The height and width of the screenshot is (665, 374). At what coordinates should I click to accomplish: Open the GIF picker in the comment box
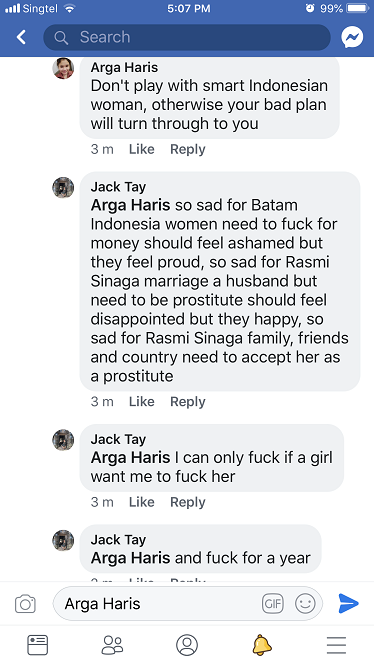pos(273,603)
